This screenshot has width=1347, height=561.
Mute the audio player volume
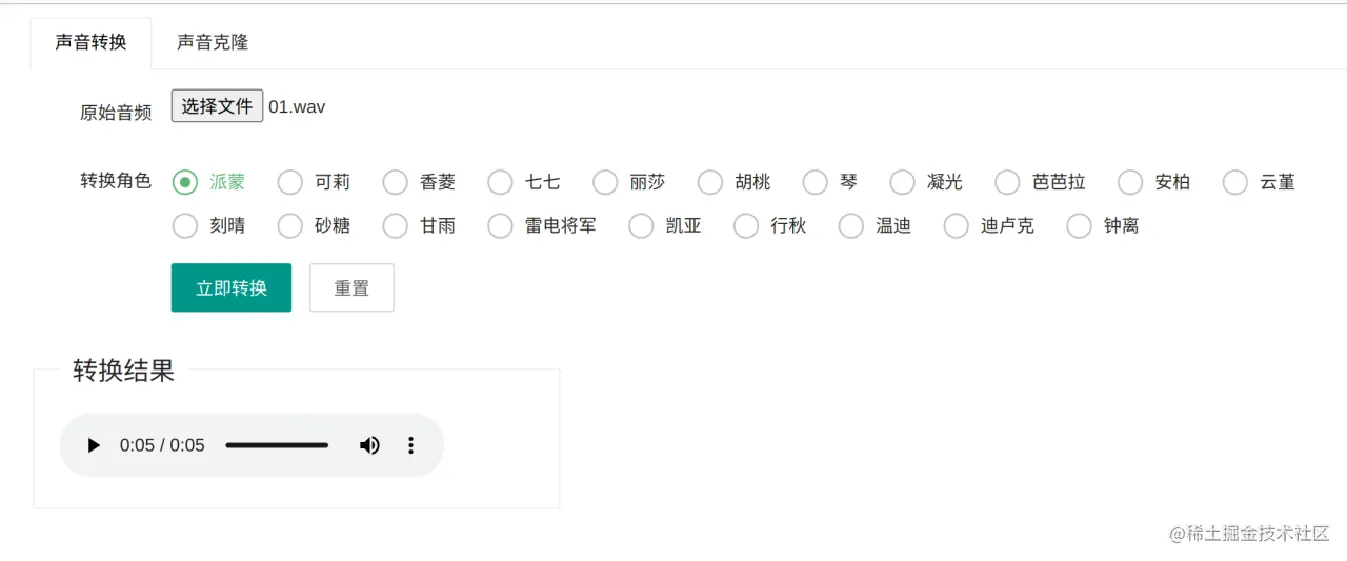(370, 445)
